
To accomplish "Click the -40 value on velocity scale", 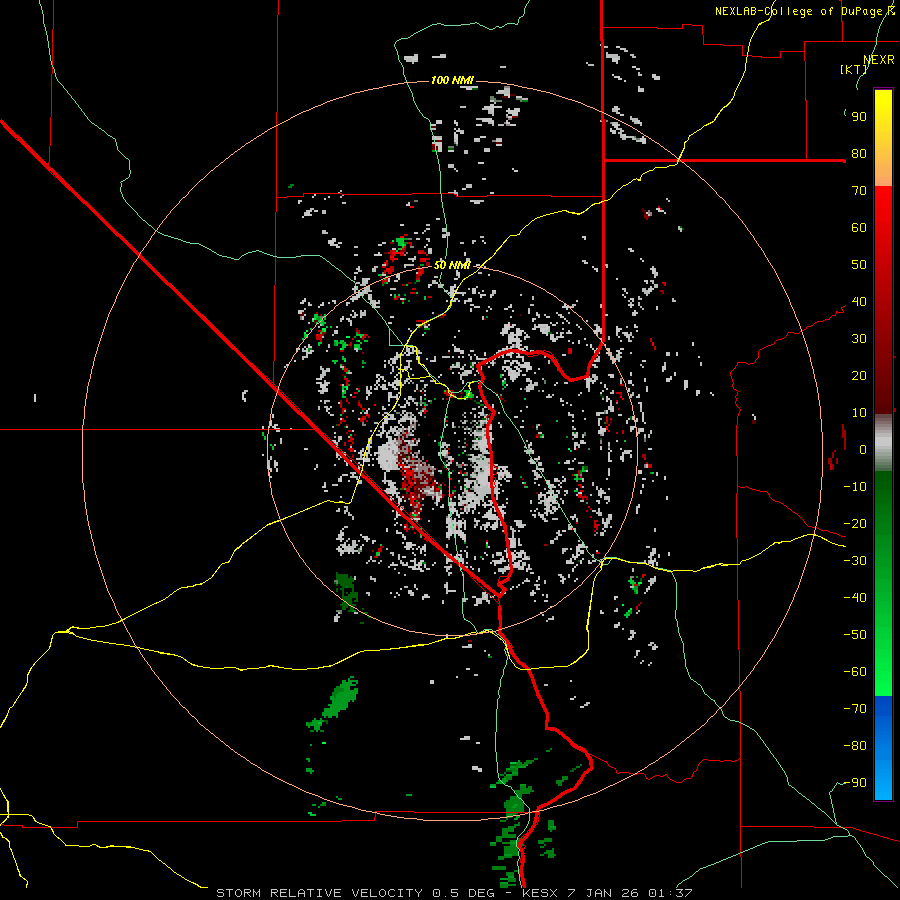I will pos(855,598).
